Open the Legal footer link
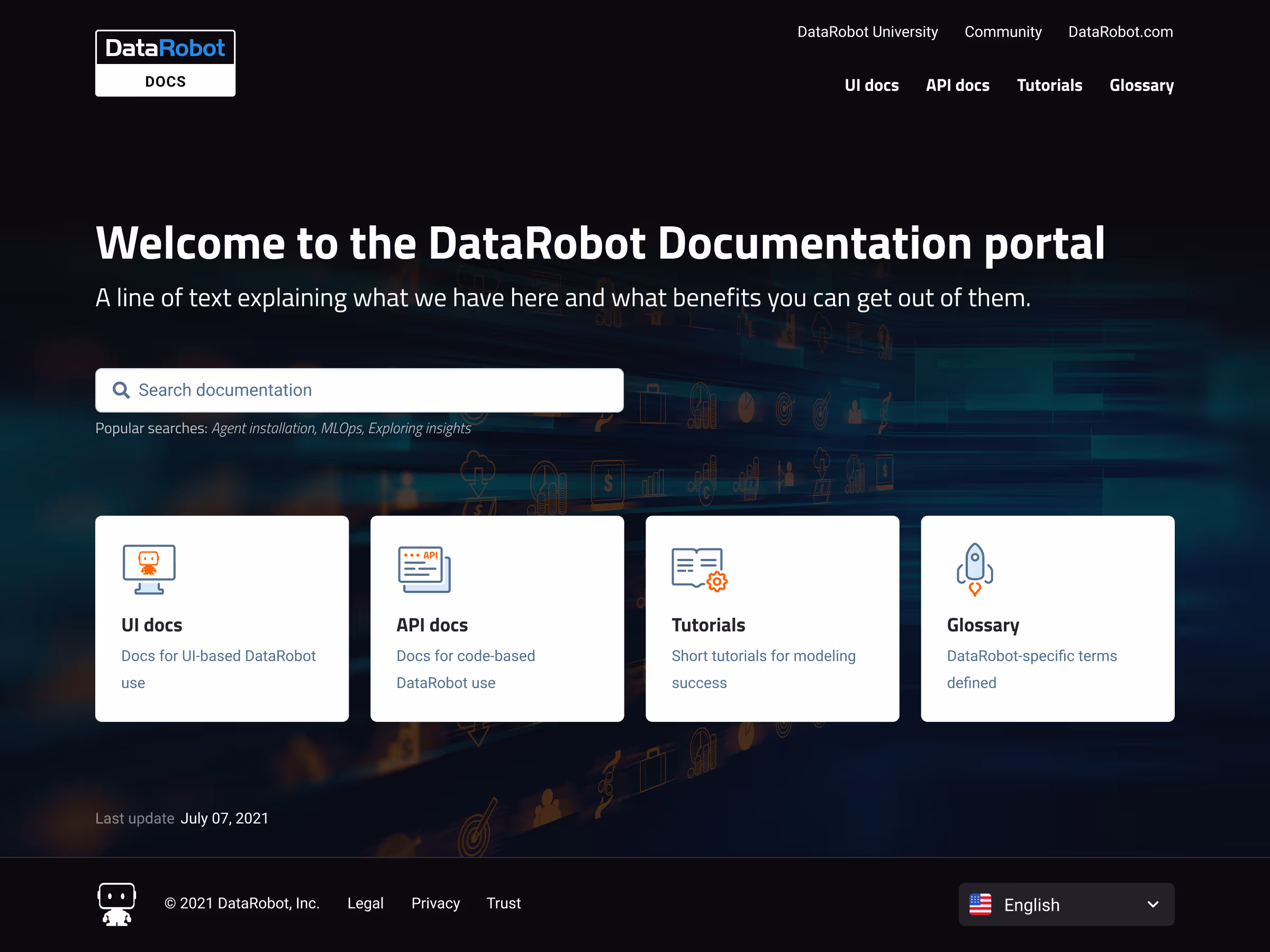 click(x=365, y=903)
